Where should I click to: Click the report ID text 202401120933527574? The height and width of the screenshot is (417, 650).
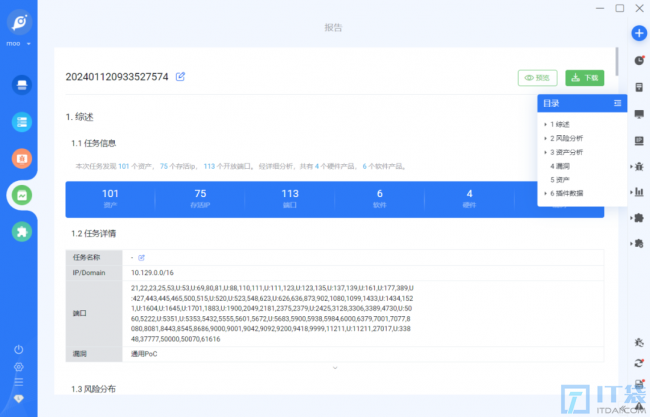117,77
